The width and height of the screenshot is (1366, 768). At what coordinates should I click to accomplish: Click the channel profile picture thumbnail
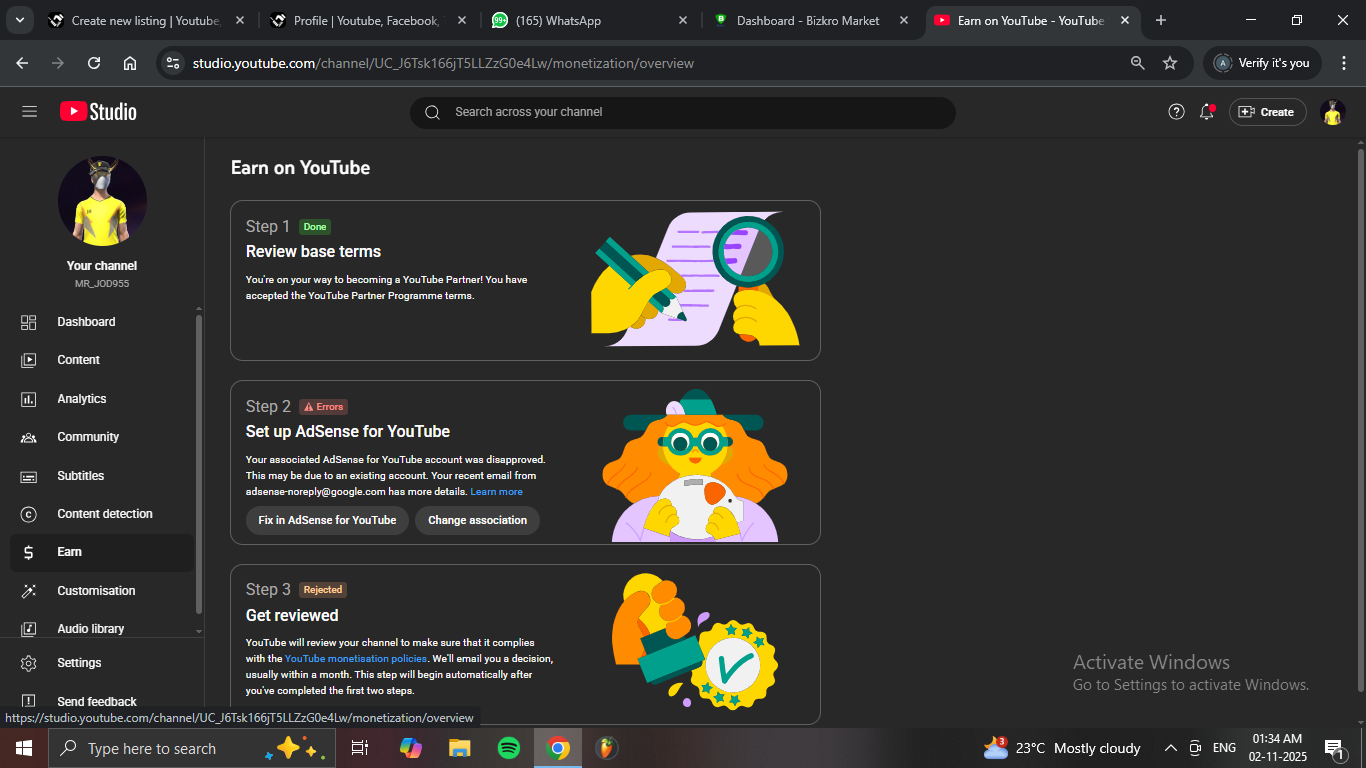(x=102, y=201)
